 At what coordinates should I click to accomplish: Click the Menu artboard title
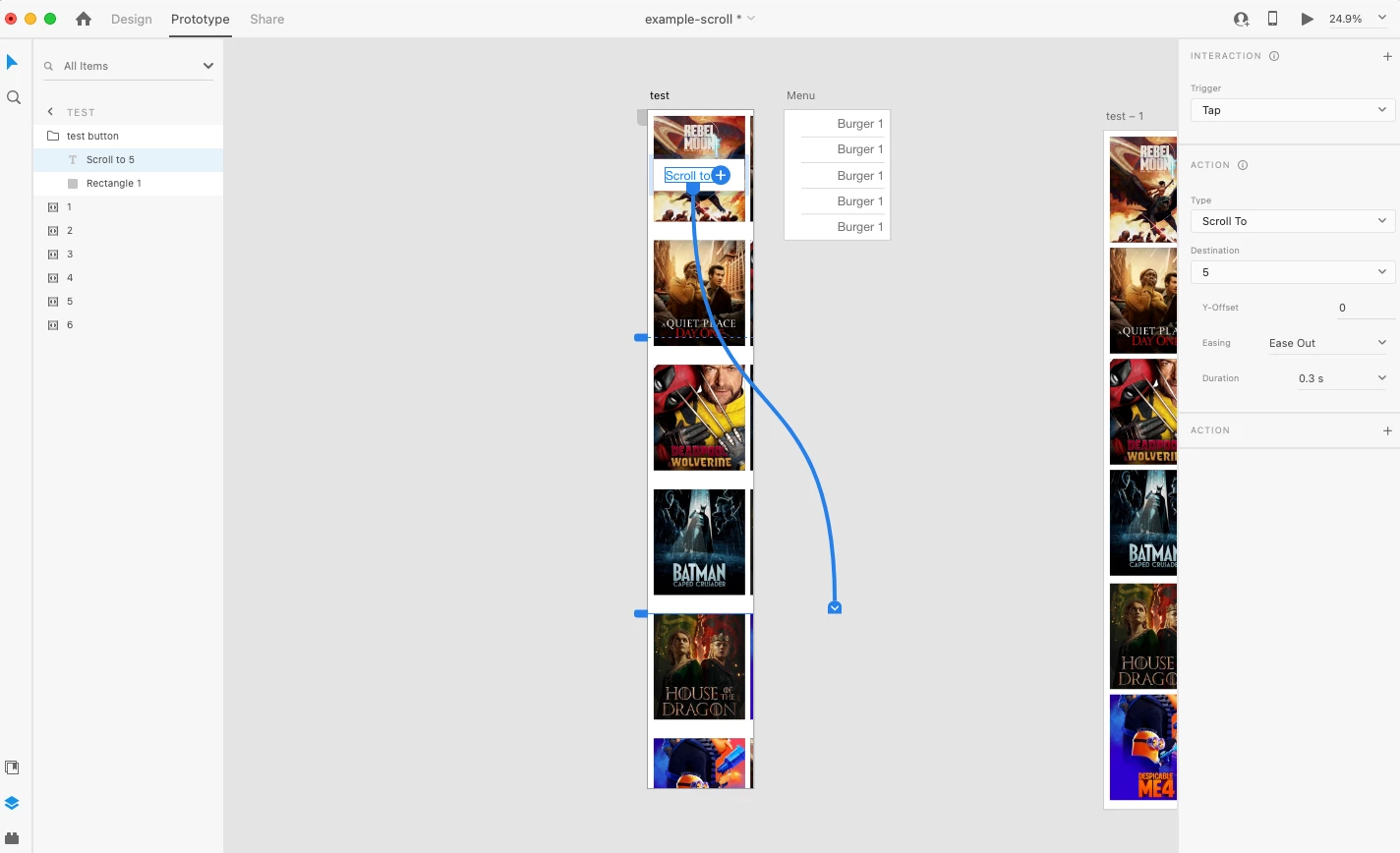click(x=800, y=95)
